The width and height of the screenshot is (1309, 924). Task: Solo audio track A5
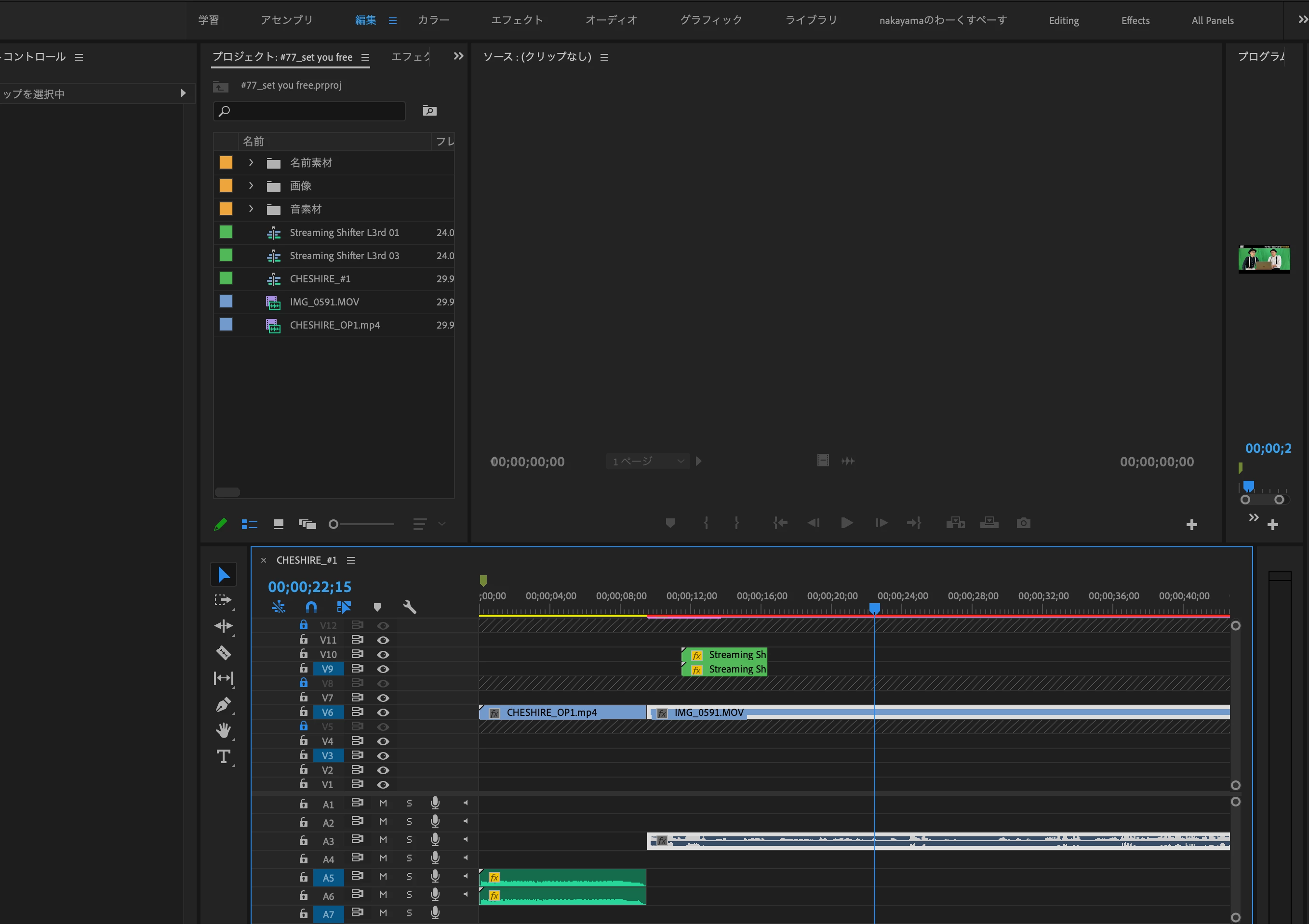[x=409, y=876]
